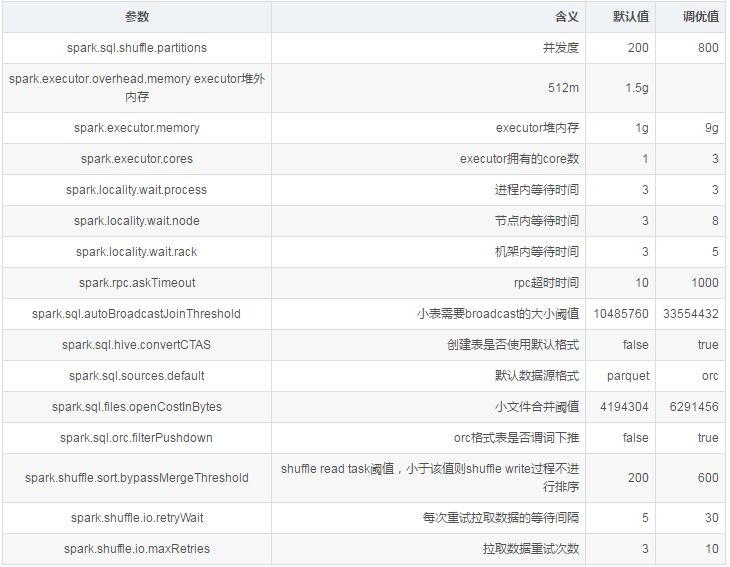730x567 pixels.
Task: Click the value 33554432
Action: pyautogui.click(x=691, y=314)
